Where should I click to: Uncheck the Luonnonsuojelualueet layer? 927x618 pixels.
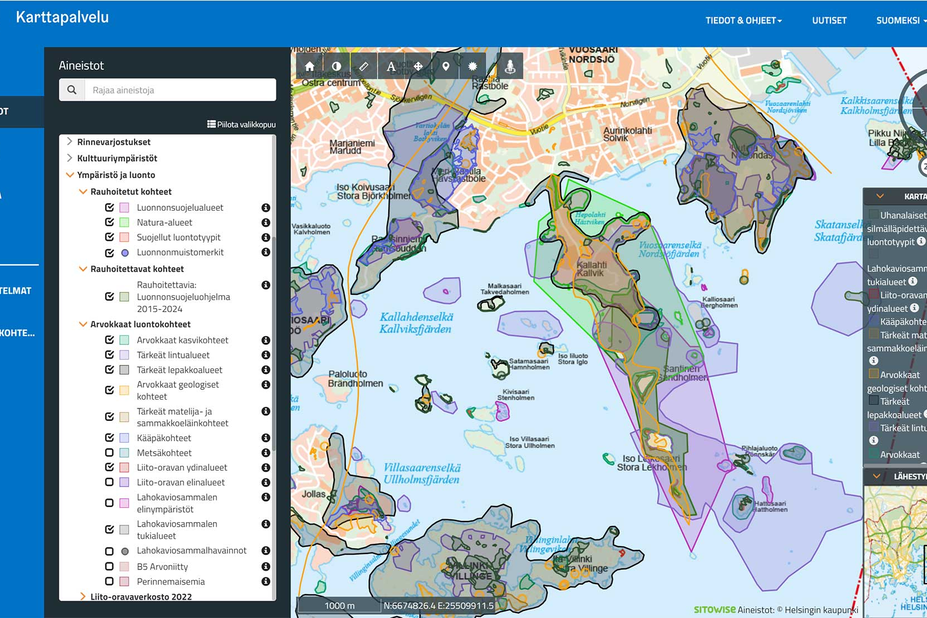110,208
